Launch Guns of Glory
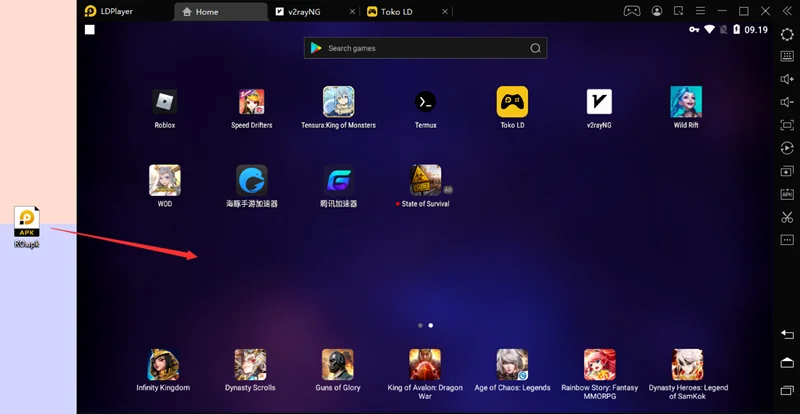 pyautogui.click(x=338, y=364)
